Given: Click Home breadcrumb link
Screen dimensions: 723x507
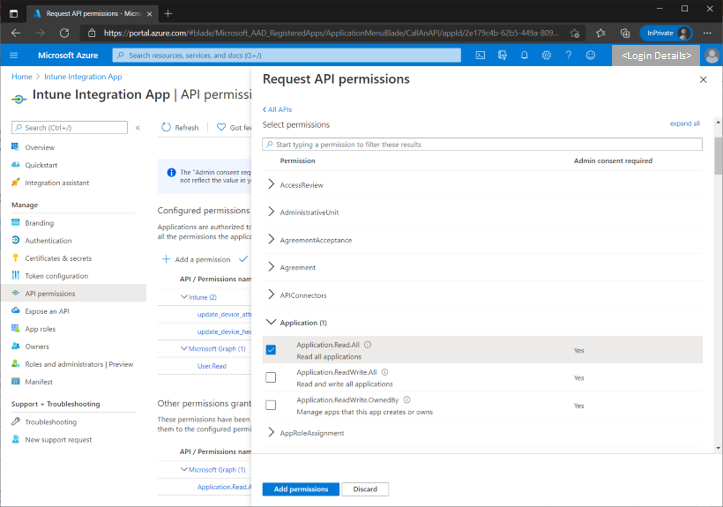Looking at the screenshot, I should tap(22, 77).
